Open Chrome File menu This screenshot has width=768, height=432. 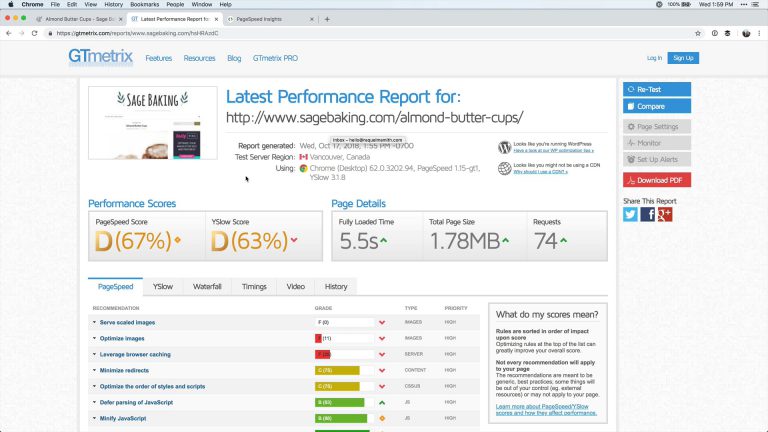click(55, 4)
